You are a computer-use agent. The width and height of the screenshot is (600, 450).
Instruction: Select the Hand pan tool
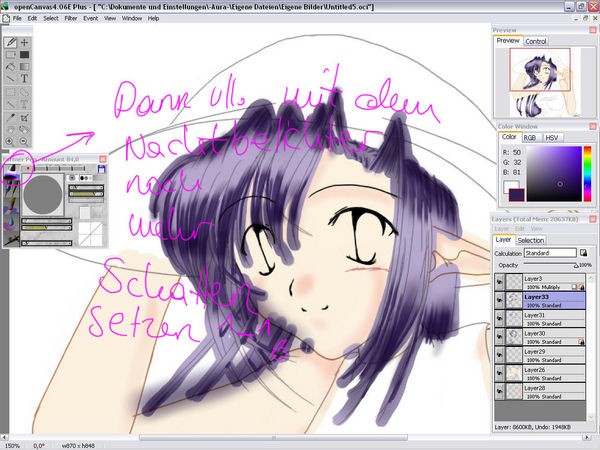[10, 130]
